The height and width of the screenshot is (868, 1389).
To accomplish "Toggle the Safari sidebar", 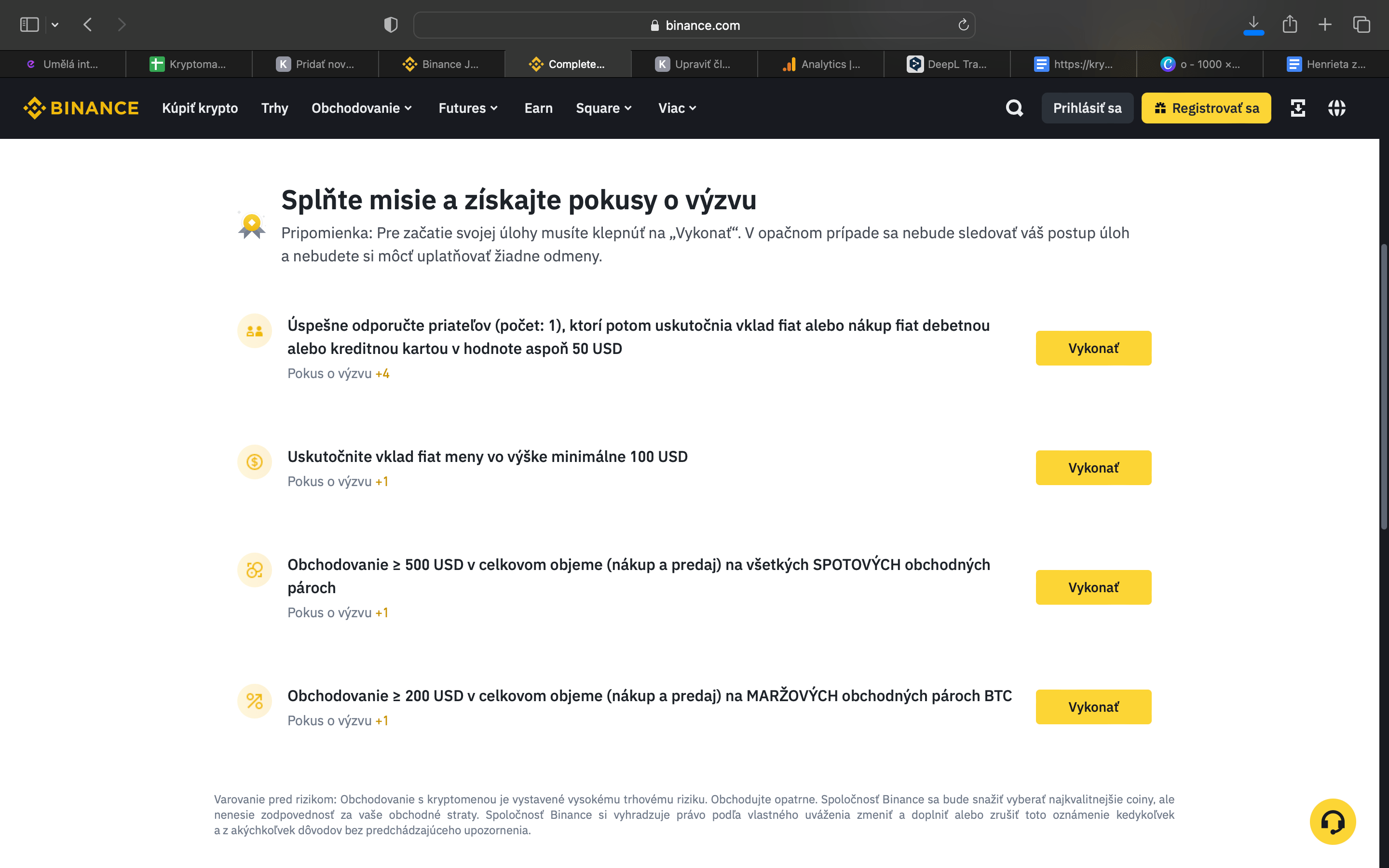I will 29,25.
